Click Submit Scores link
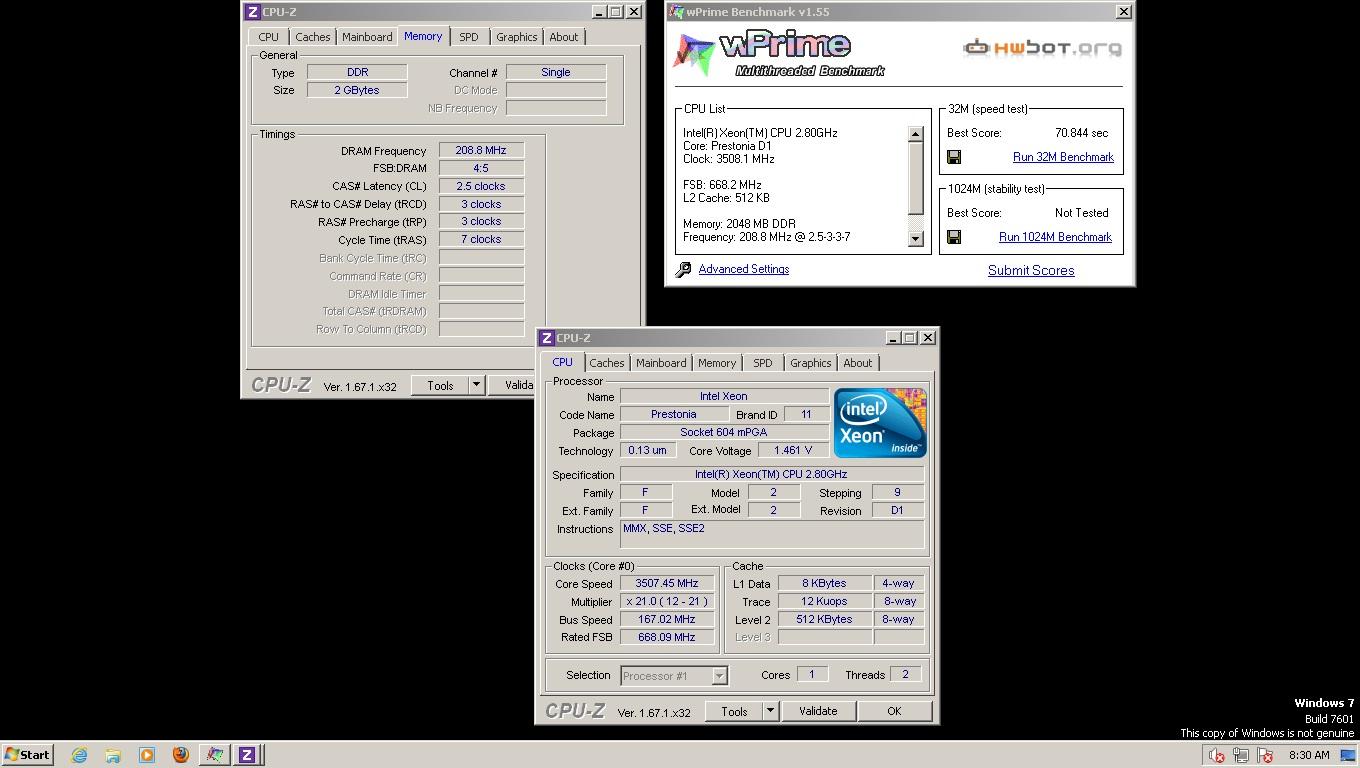The height and width of the screenshot is (768, 1360). tap(1031, 270)
